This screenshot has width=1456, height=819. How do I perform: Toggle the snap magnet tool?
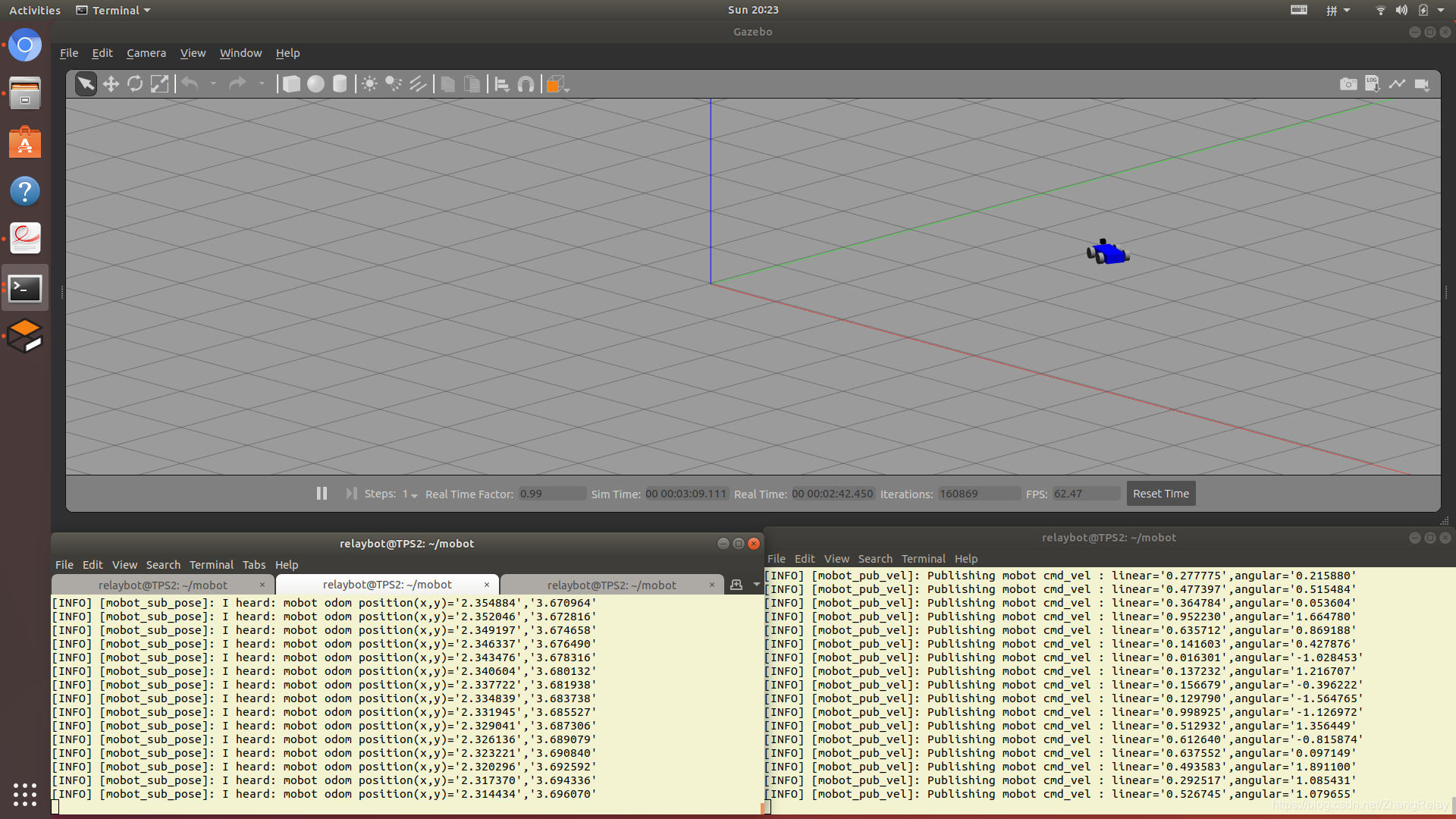pyautogui.click(x=526, y=84)
